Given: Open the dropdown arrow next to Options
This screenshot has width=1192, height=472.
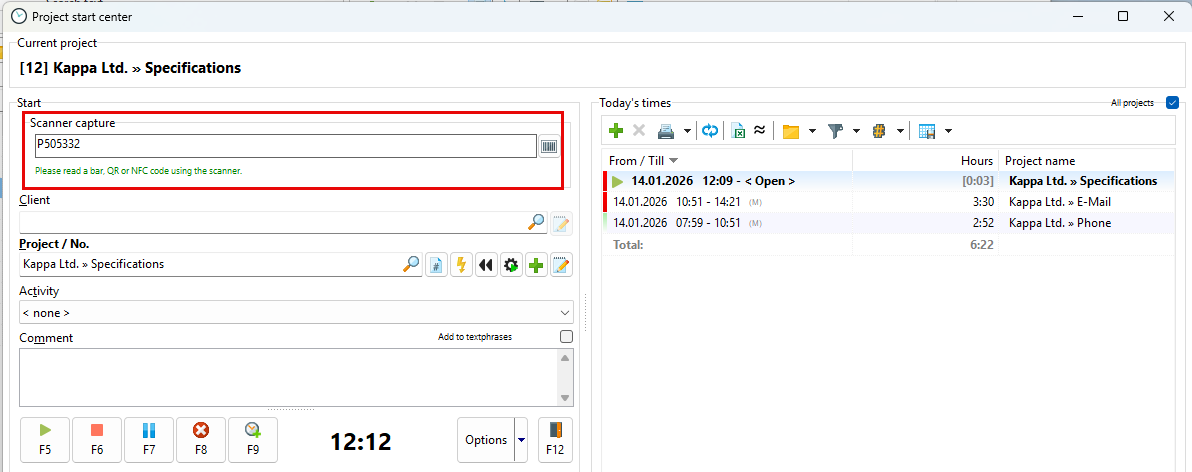Looking at the screenshot, I should coord(521,440).
